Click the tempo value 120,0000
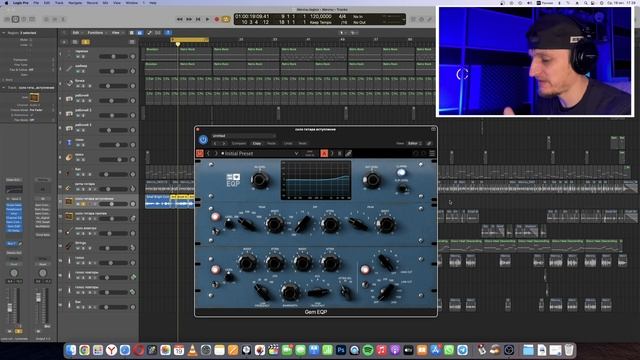 tap(321, 16)
